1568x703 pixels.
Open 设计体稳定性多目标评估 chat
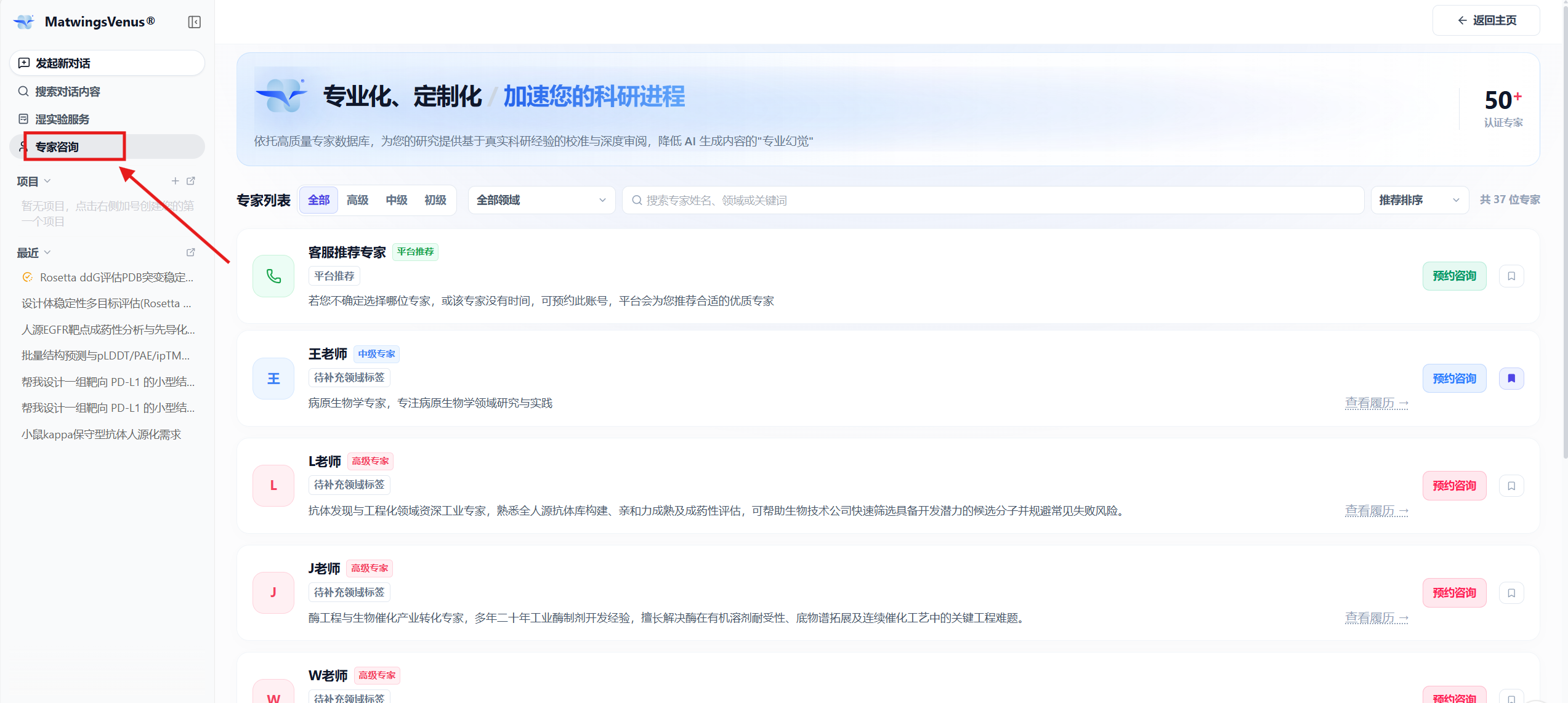pyautogui.click(x=107, y=303)
